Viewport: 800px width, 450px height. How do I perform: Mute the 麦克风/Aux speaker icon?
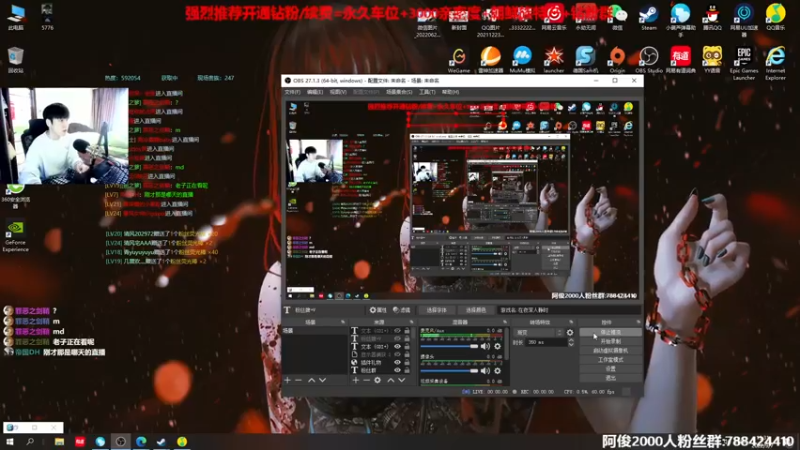click(x=485, y=346)
